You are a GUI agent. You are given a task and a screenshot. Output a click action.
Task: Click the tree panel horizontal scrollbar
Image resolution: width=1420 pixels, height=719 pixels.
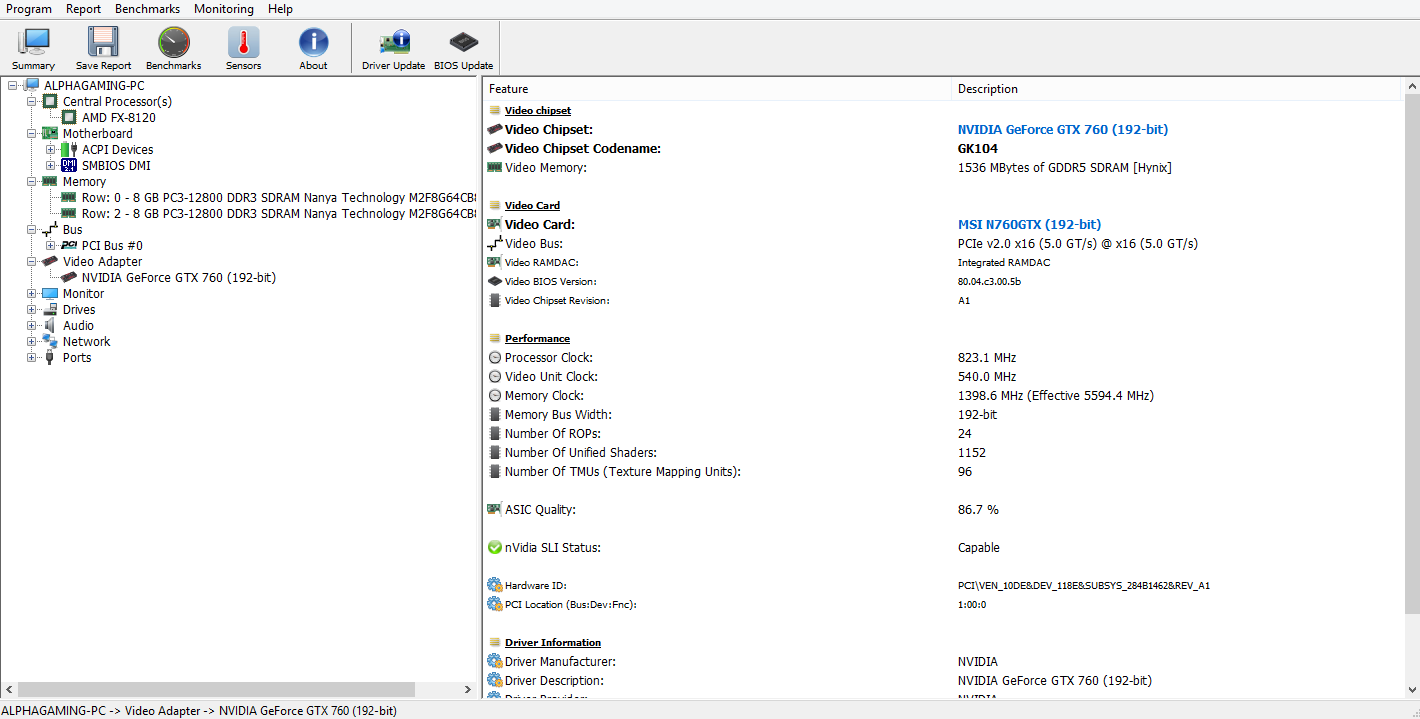[216, 689]
